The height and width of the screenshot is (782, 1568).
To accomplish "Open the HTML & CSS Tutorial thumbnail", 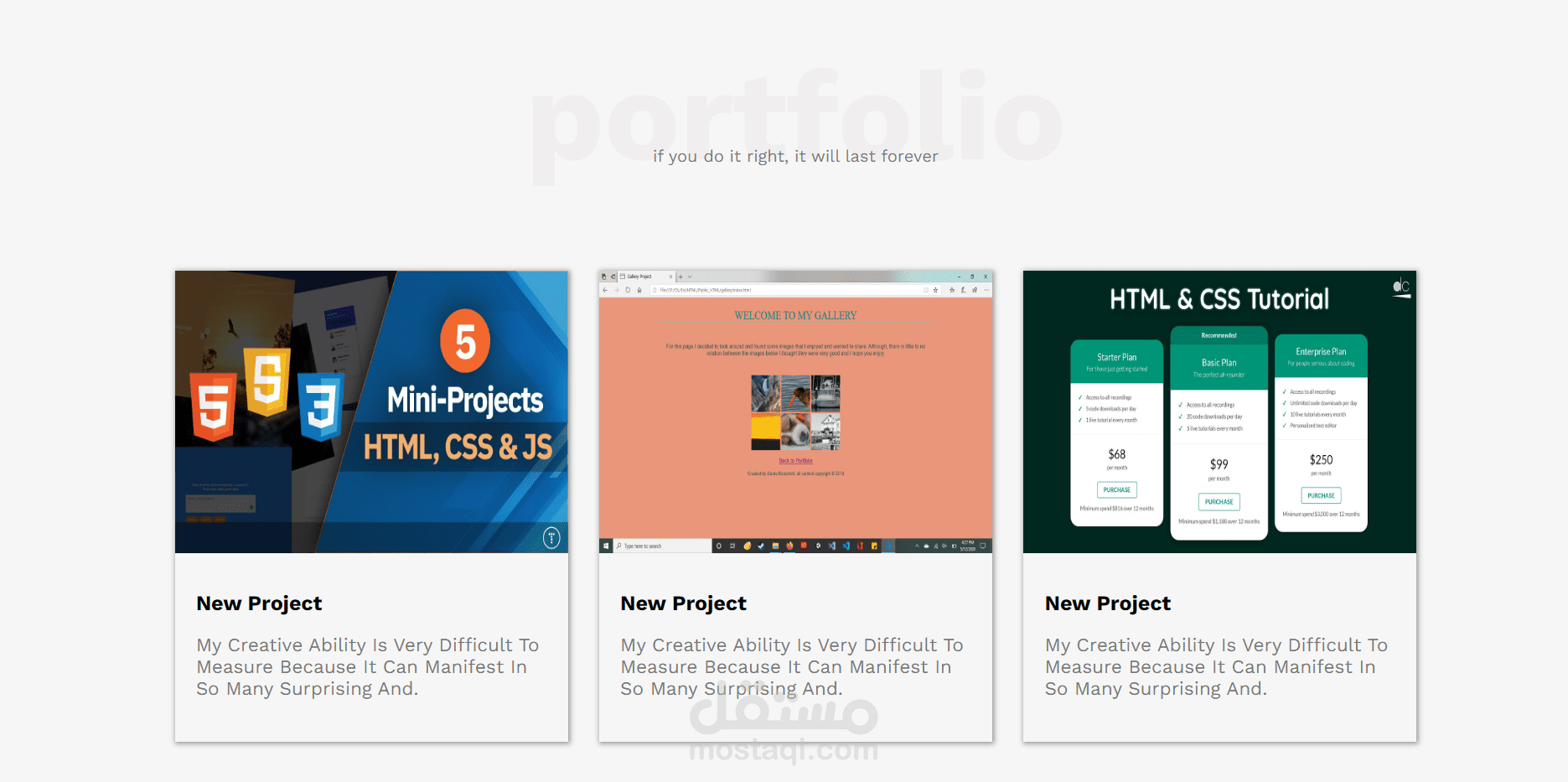I will [1219, 412].
